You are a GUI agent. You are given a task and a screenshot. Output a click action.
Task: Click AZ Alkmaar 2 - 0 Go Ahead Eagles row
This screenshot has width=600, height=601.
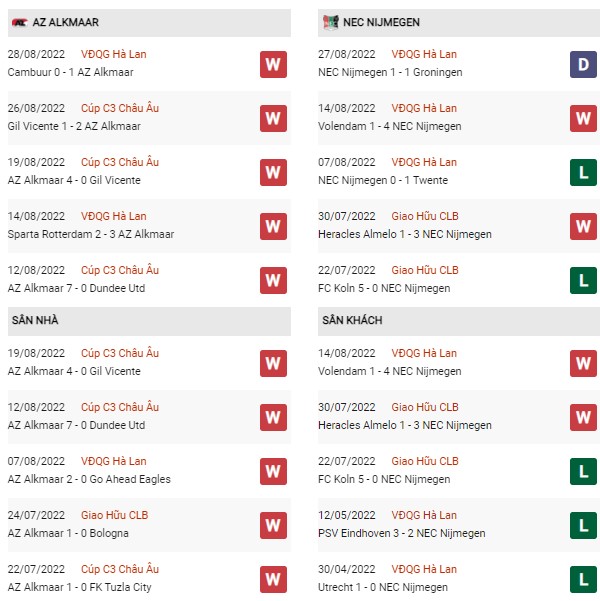tap(149, 471)
